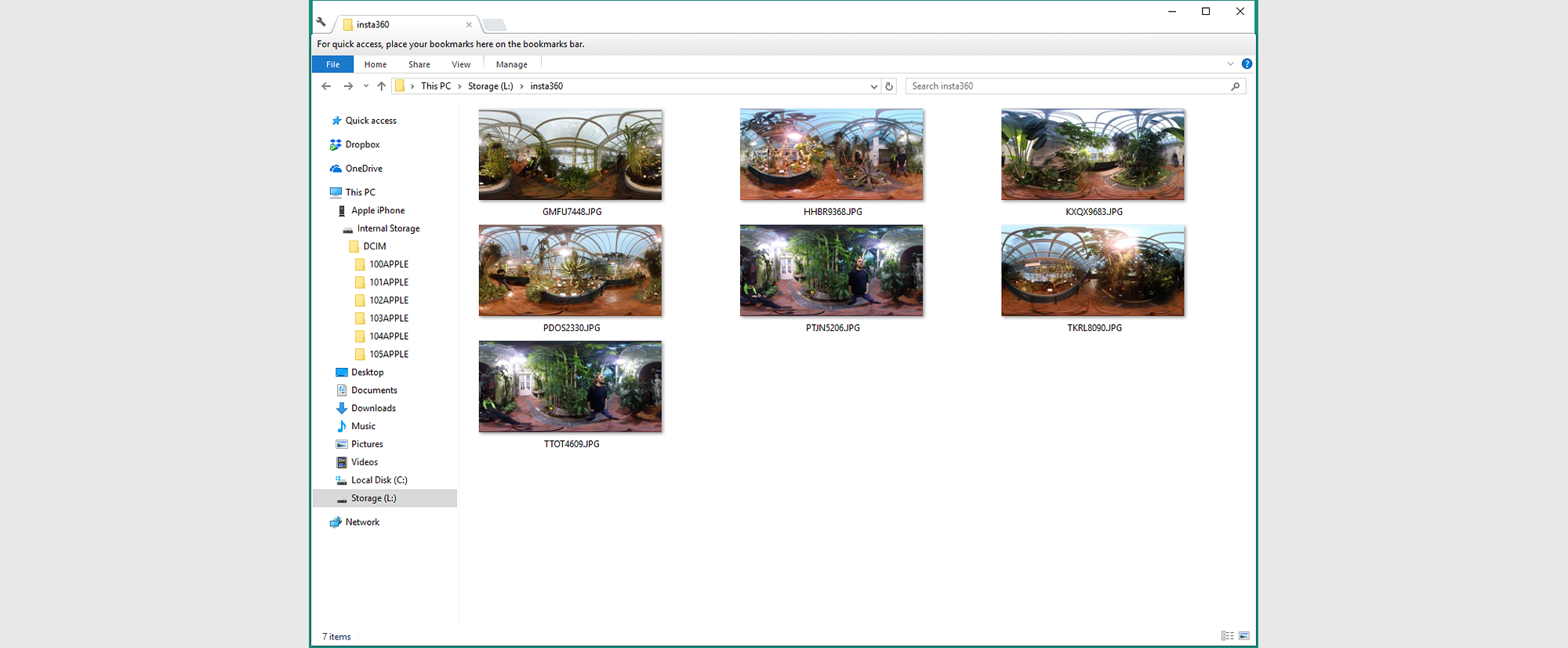
Task: Switch to details view in status bar
Action: coord(1228,636)
